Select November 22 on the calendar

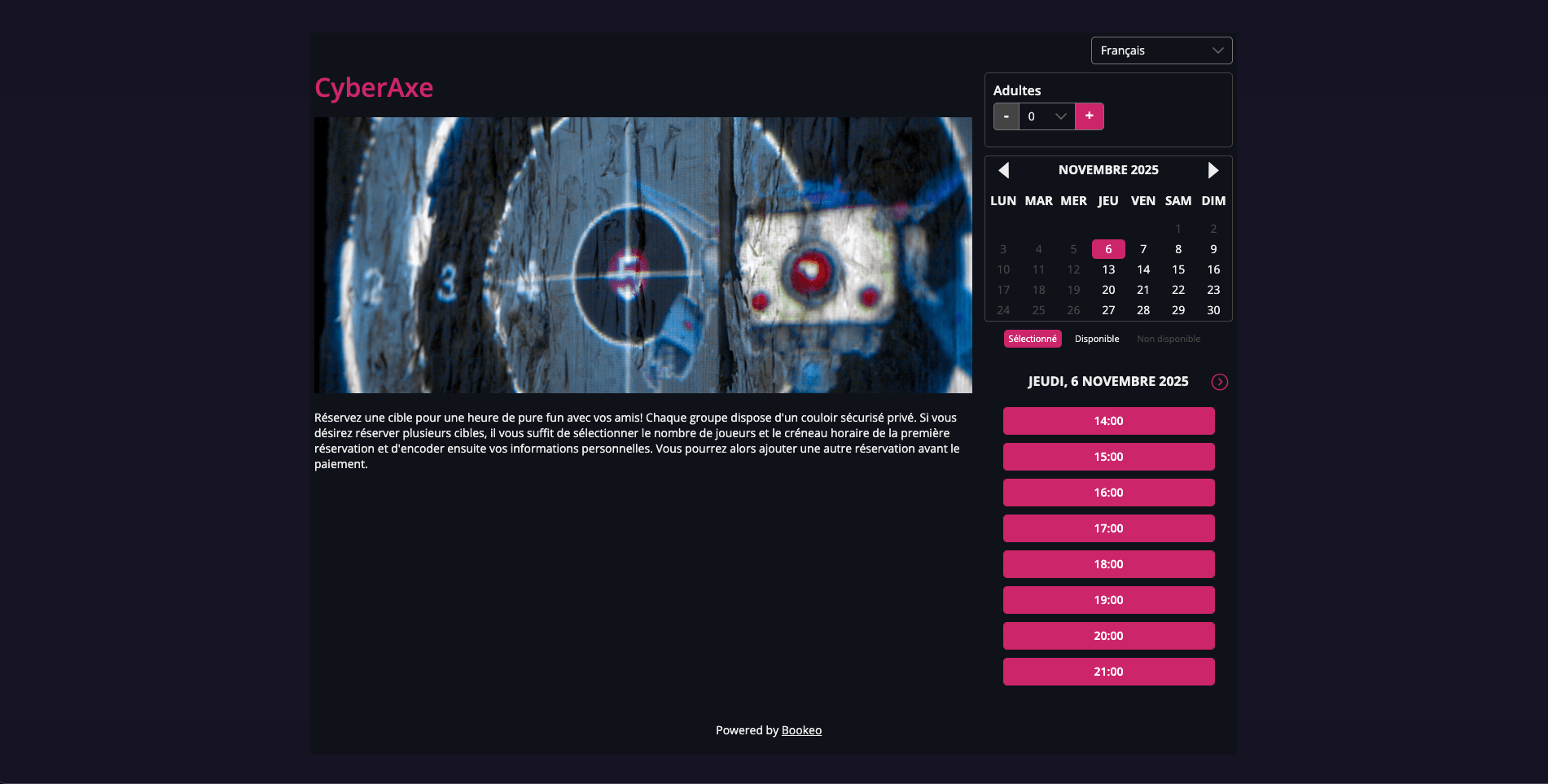coord(1178,290)
